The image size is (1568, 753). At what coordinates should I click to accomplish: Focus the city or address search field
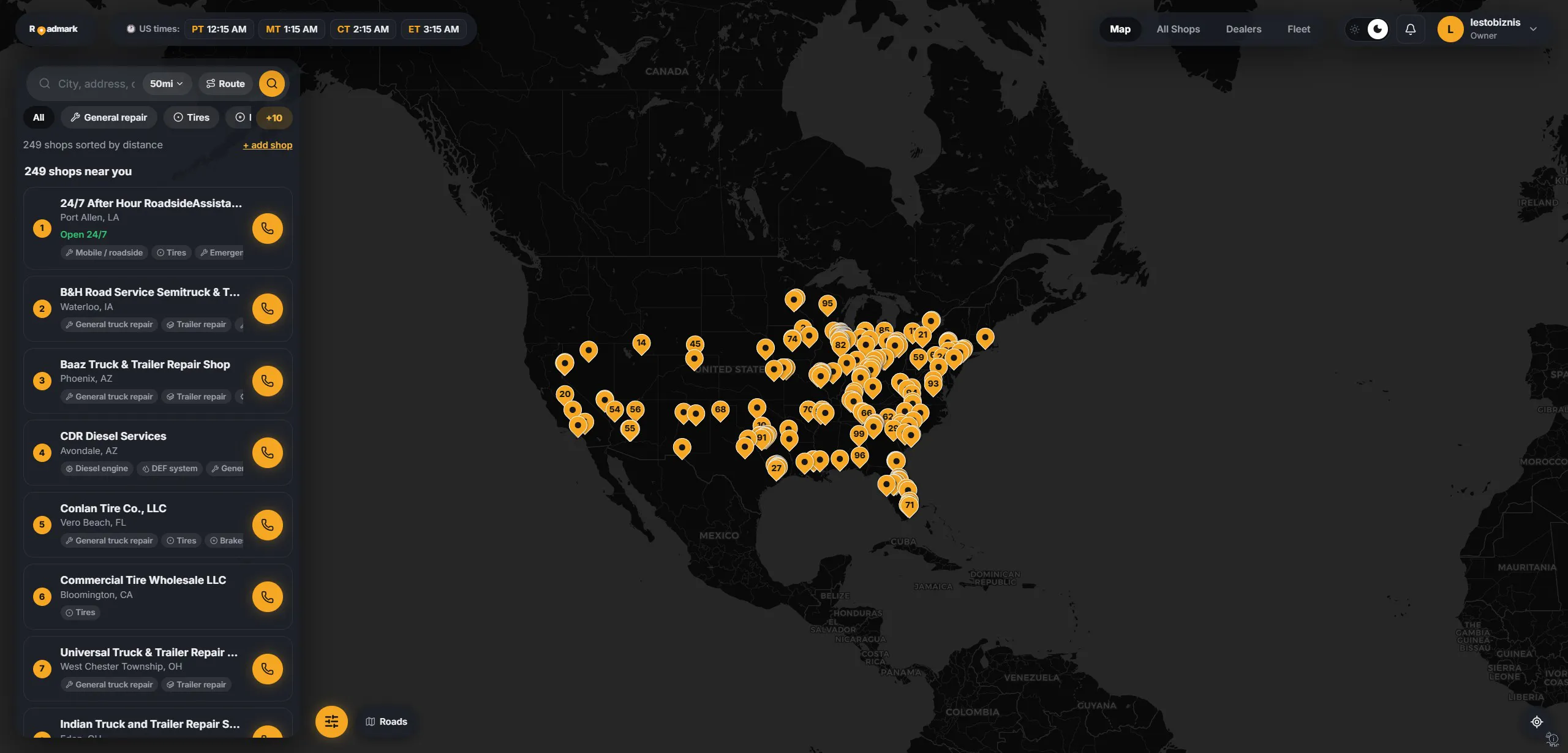point(96,83)
